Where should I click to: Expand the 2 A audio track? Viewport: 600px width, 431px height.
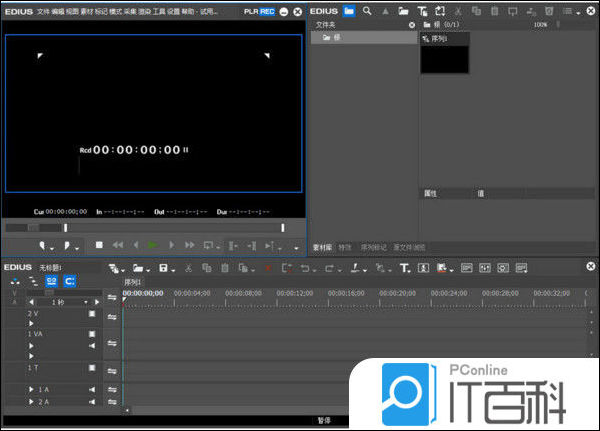(31, 402)
